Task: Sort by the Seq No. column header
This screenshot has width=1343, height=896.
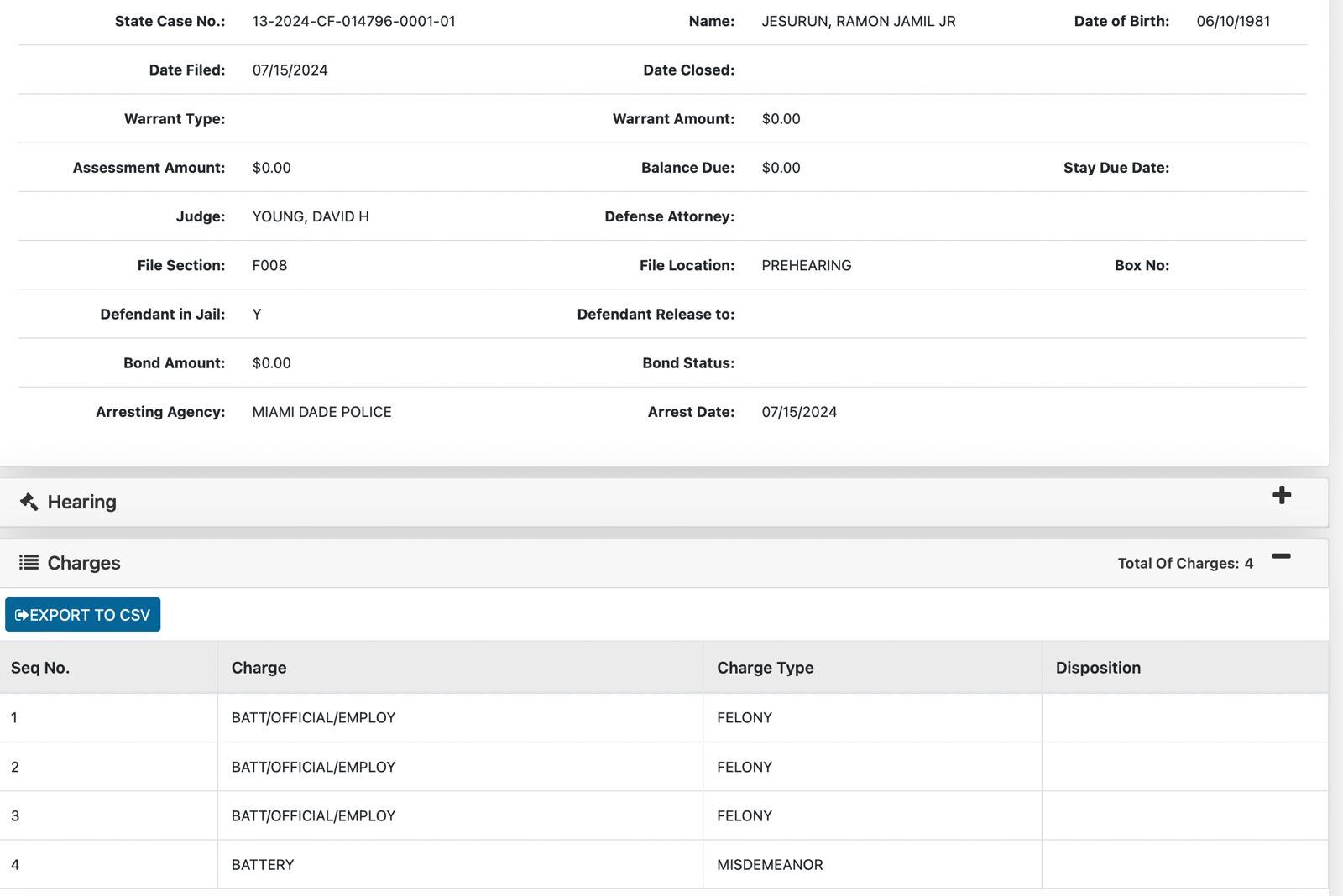Action: [x=40, y=668]
